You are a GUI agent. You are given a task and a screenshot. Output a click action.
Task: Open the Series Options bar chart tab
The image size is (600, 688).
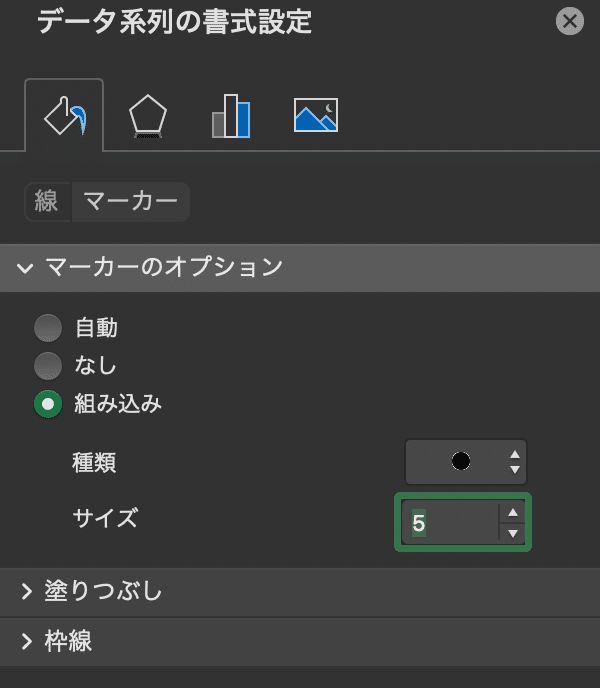(x=231, y=116)
